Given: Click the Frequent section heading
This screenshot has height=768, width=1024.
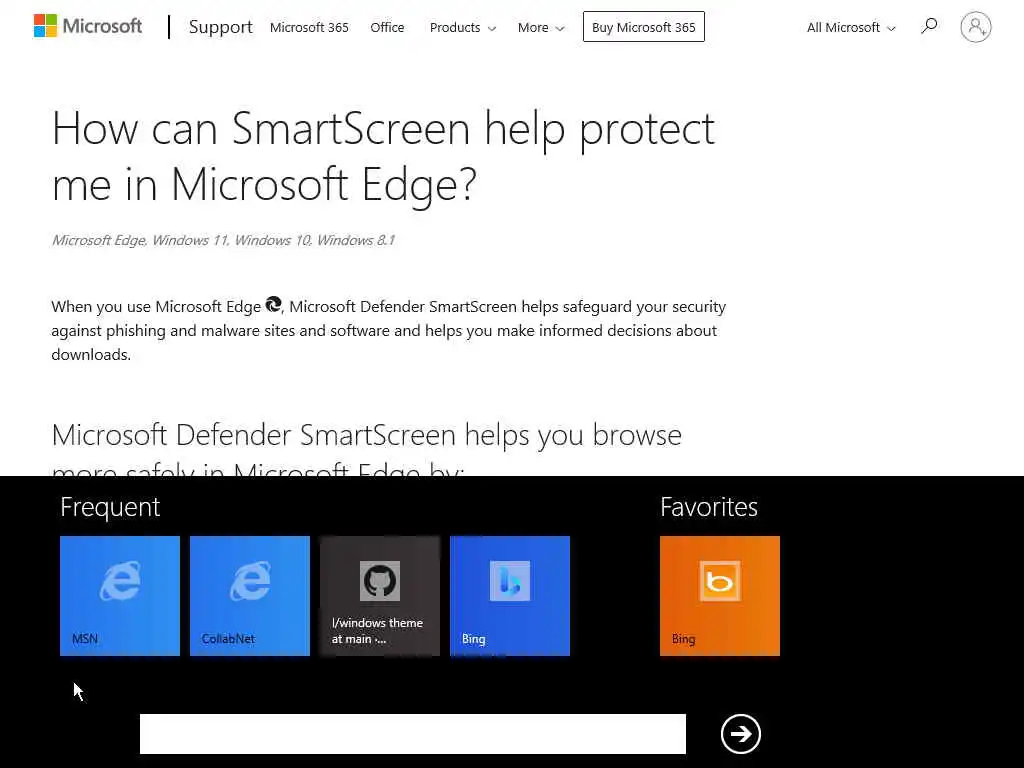Looking at the screenshot, I should coord(110,507).
